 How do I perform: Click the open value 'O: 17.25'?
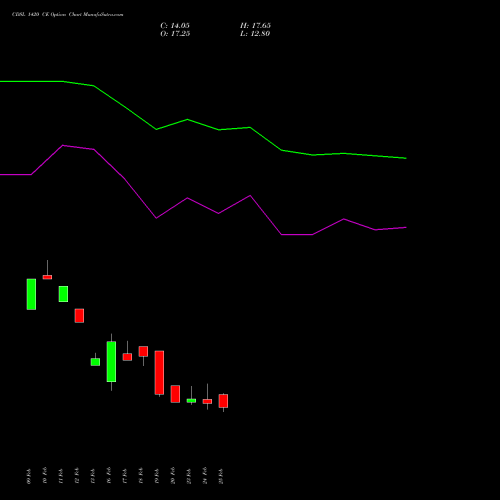tap(175, 34)
